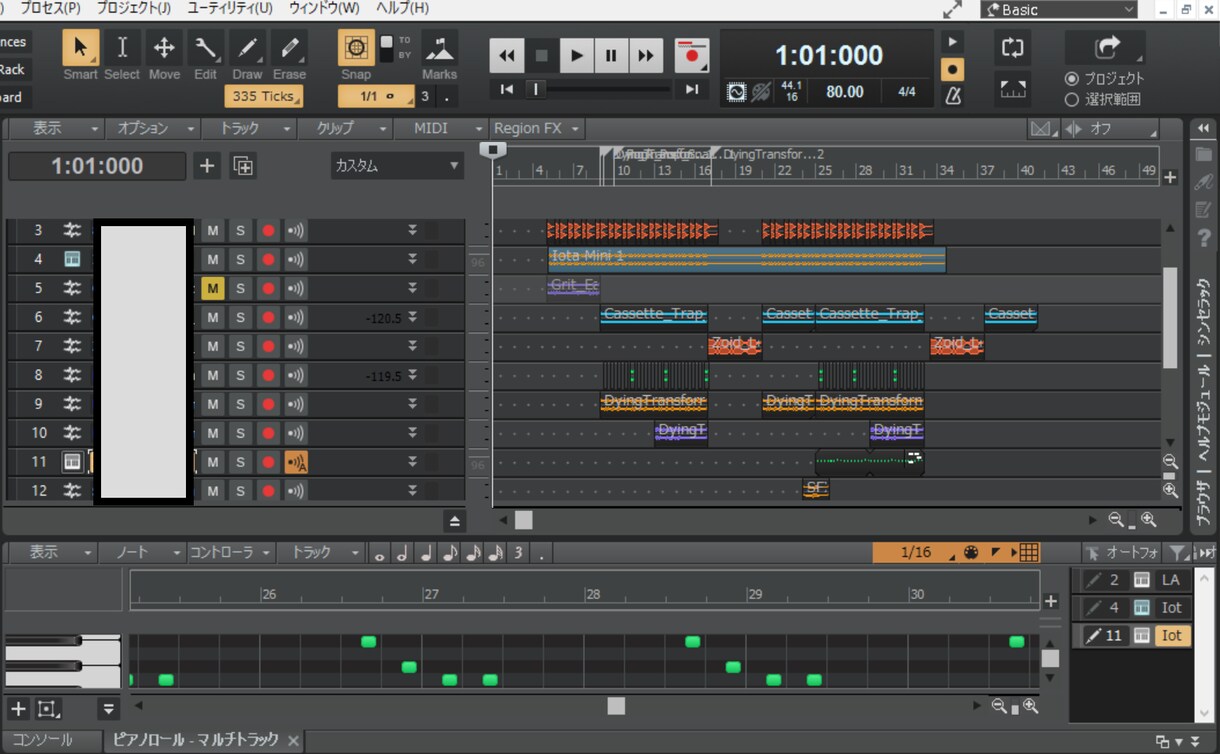
Task: Select the Erase tool
Action: [x=289, y=48]
